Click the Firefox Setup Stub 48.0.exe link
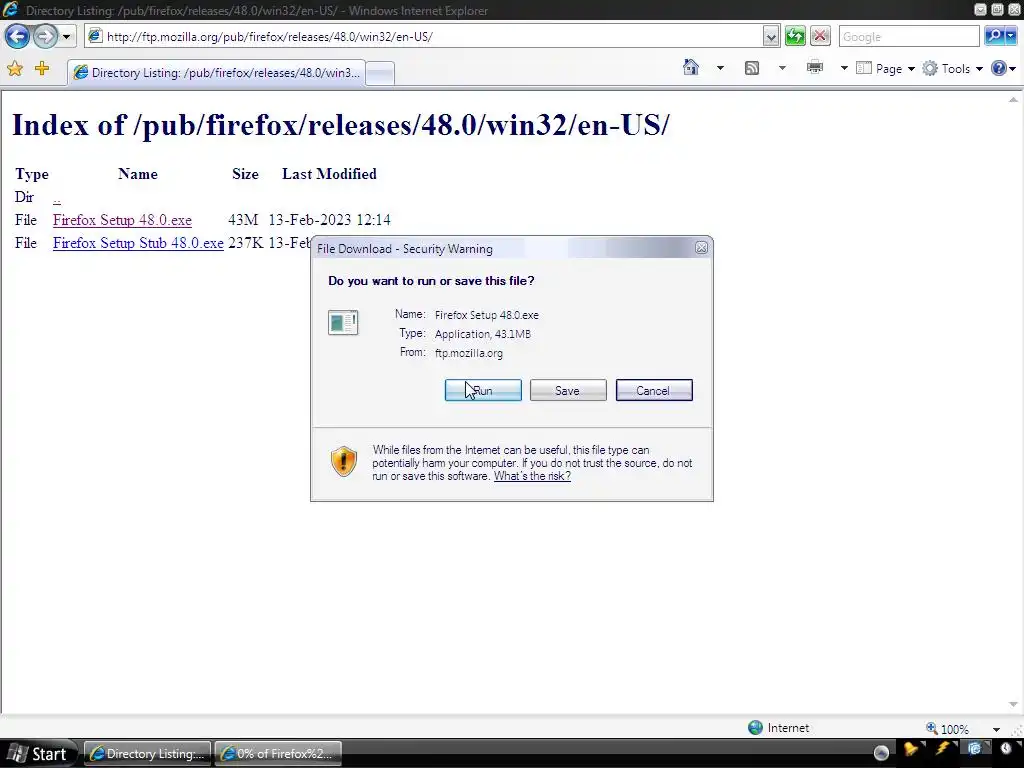Screen dimensions: 1024x768 pos(138,243)
